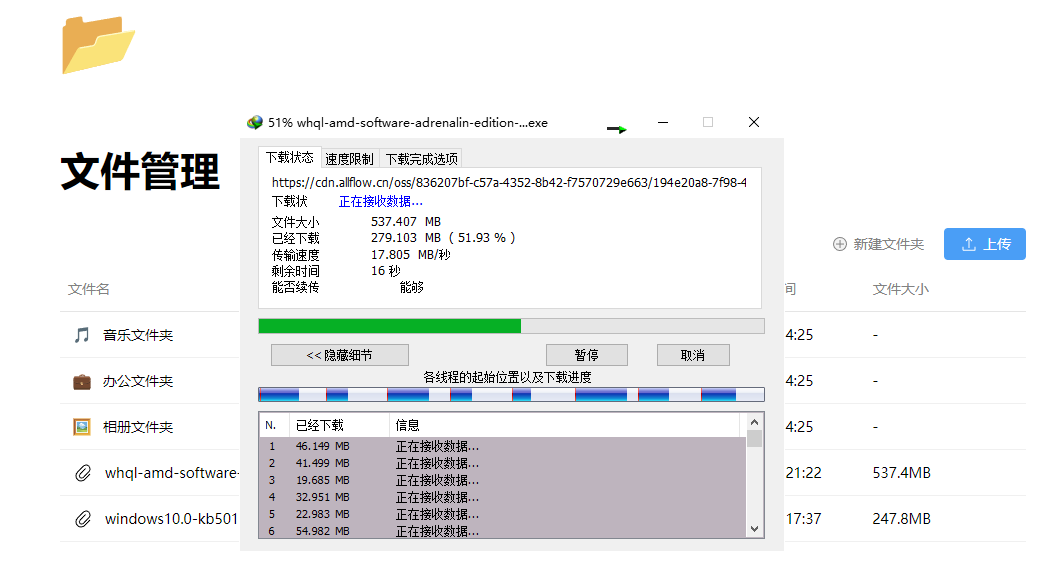This screenshot has height=575, width=1043.
Task: Click the thread list scrollbar thumb
Action: coord(754,439)
